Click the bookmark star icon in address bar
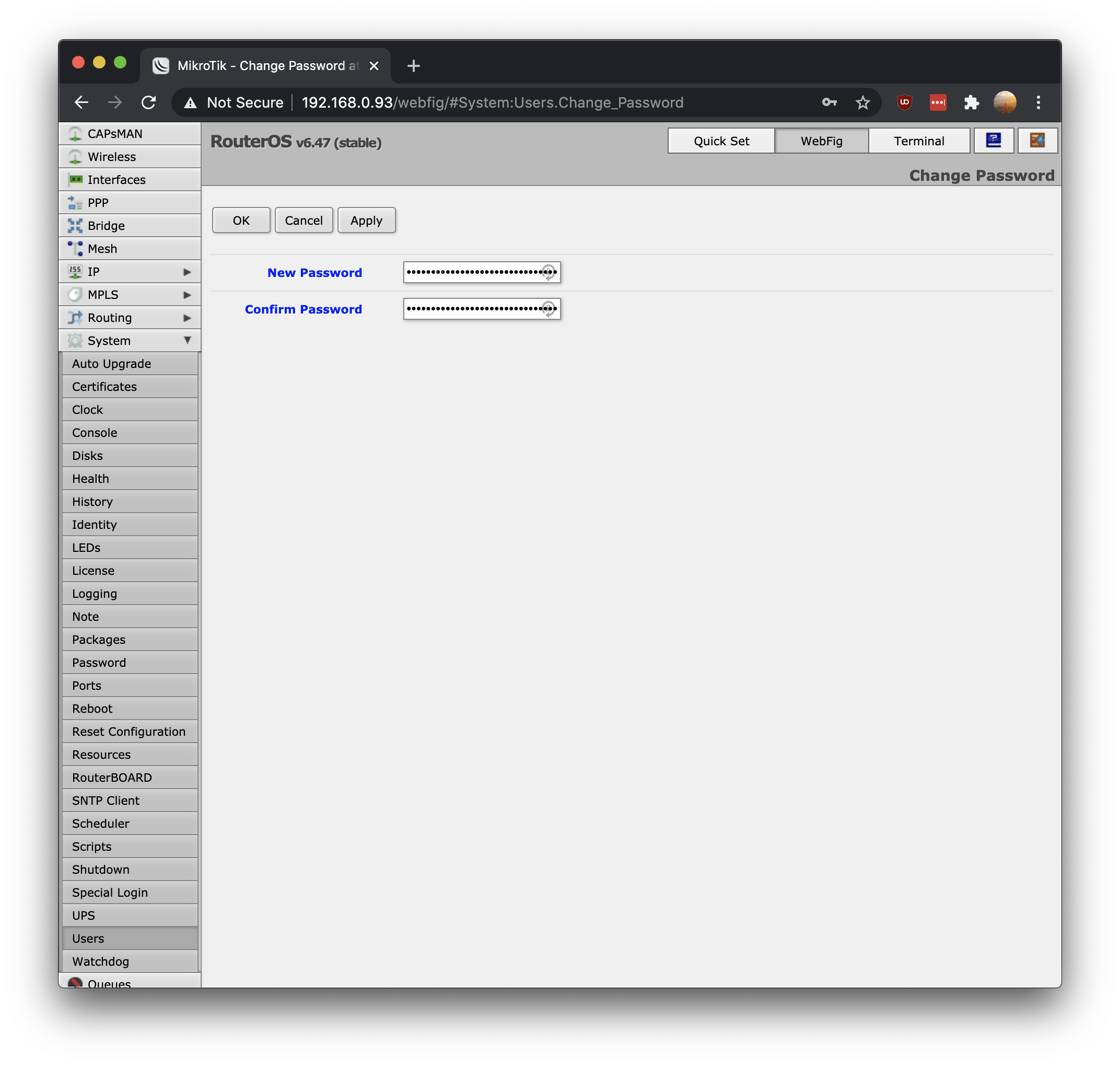Viewport: 1120px width, 1065px height. point(862,102)
